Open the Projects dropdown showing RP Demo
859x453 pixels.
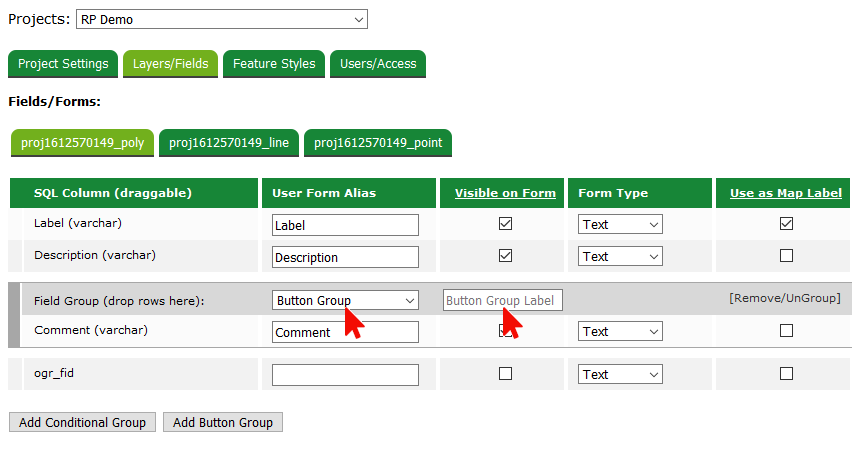pyautogui.click(x=221, y=19)
